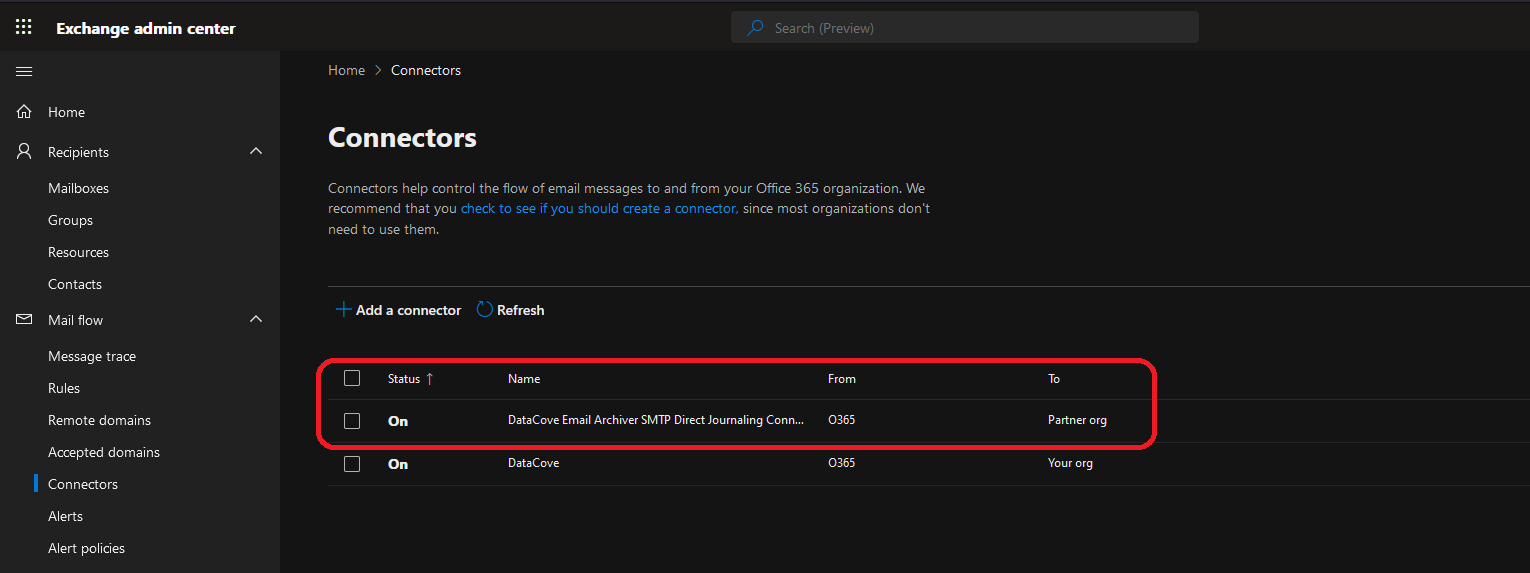Open Message trace in the sidebar
1530x573 pixels.
92,356
